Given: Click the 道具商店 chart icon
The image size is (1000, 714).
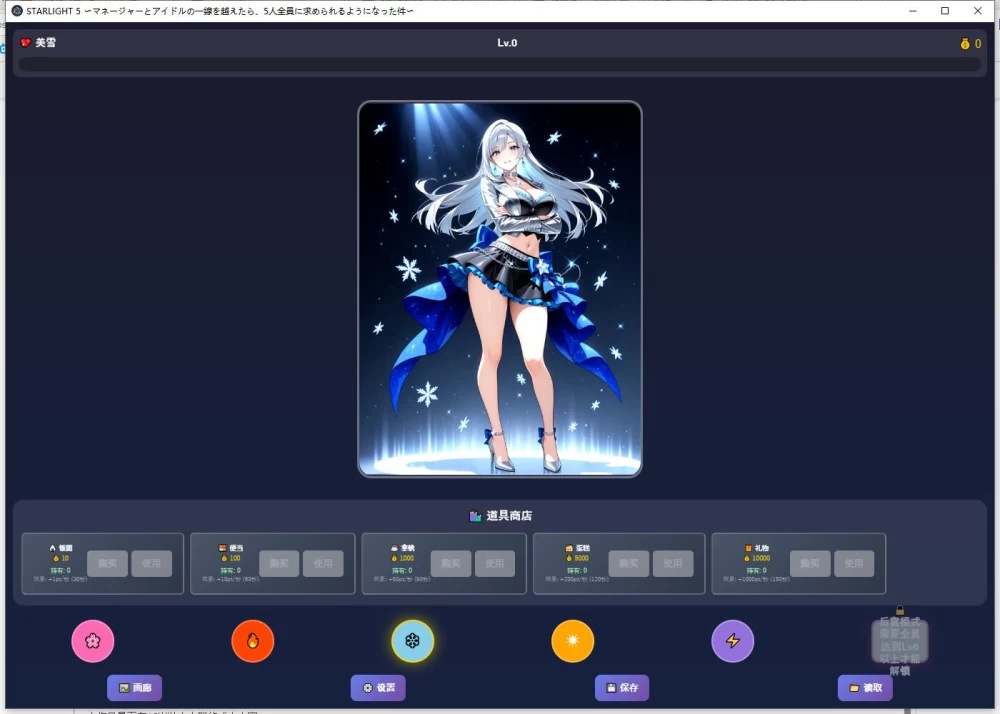Looking at the screenshot, I should (475, 516).
